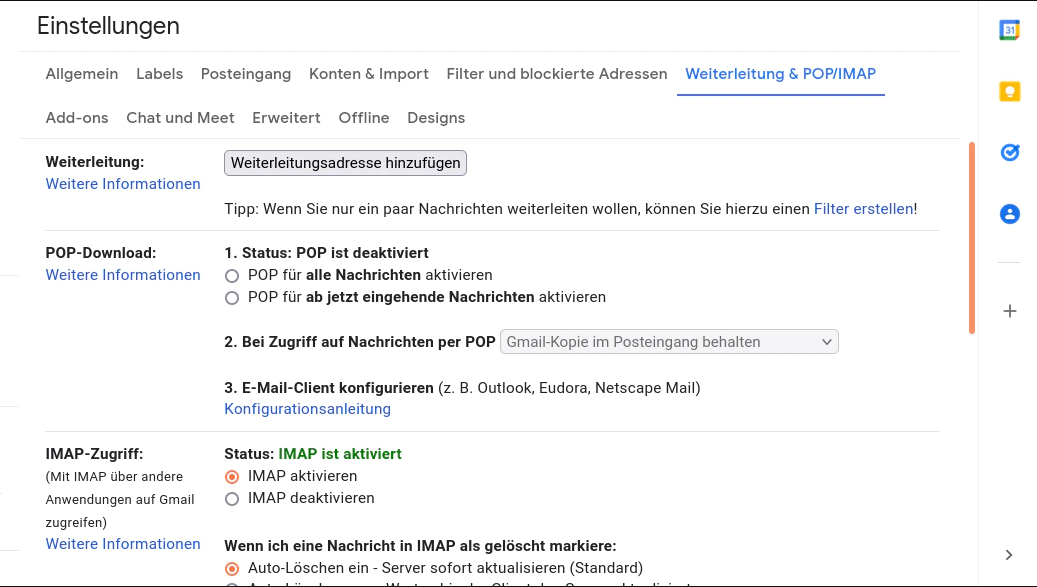Click Weiterleitungsadresse hinzufügen button

click(x=345, y=163)
